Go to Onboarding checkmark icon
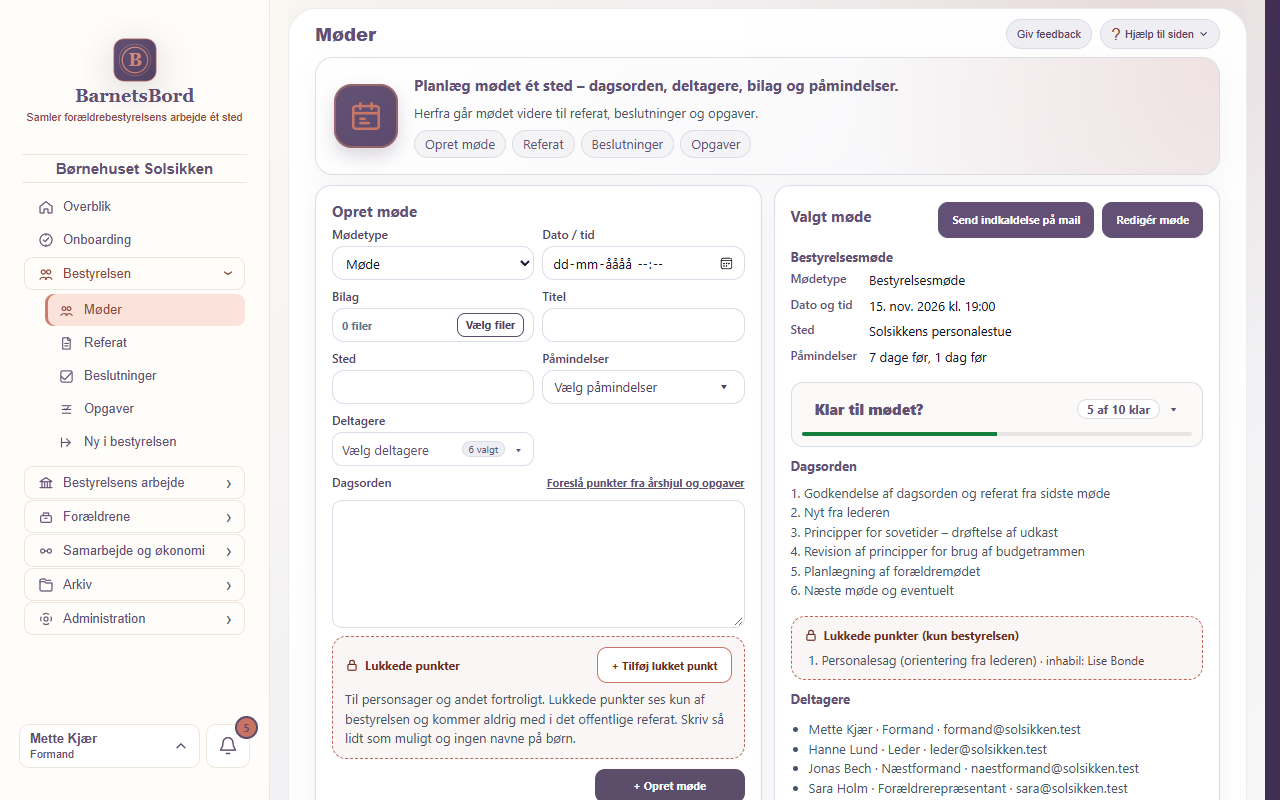 tap(45, 240)
